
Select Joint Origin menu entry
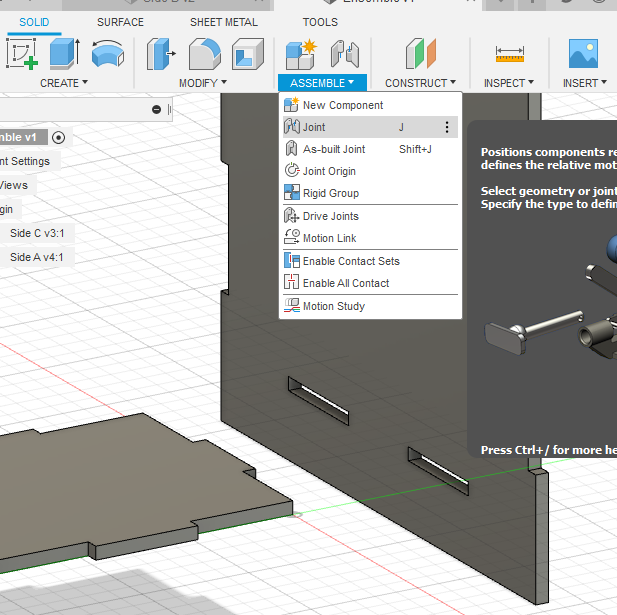[x=370, y=171]
